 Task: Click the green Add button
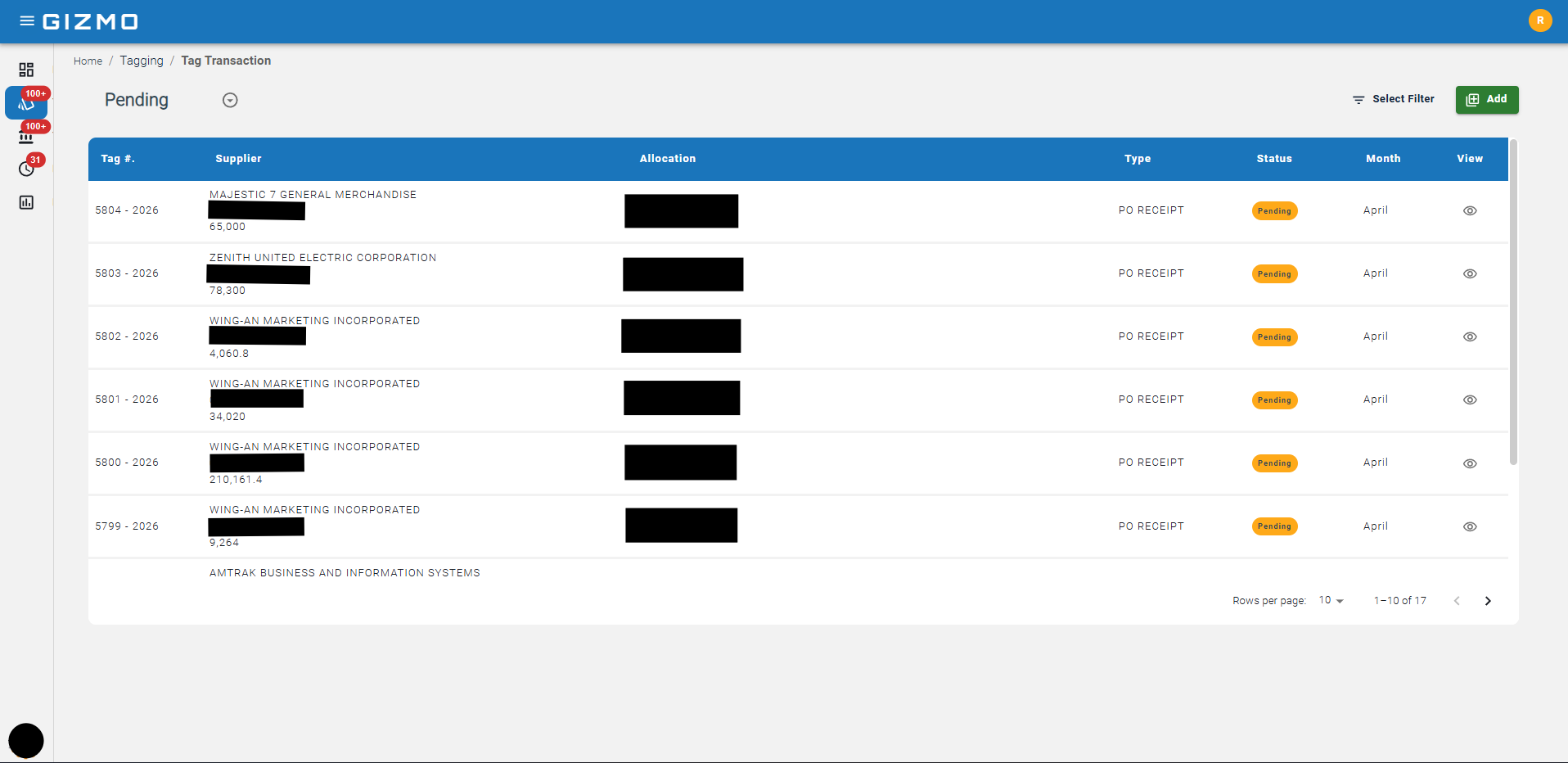tap(1487, 100)
